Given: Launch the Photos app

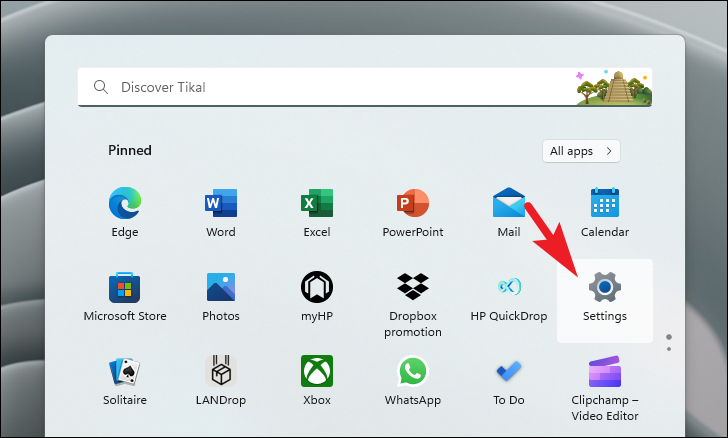Looking at the screenshot, I should click(x=221, y=287).
